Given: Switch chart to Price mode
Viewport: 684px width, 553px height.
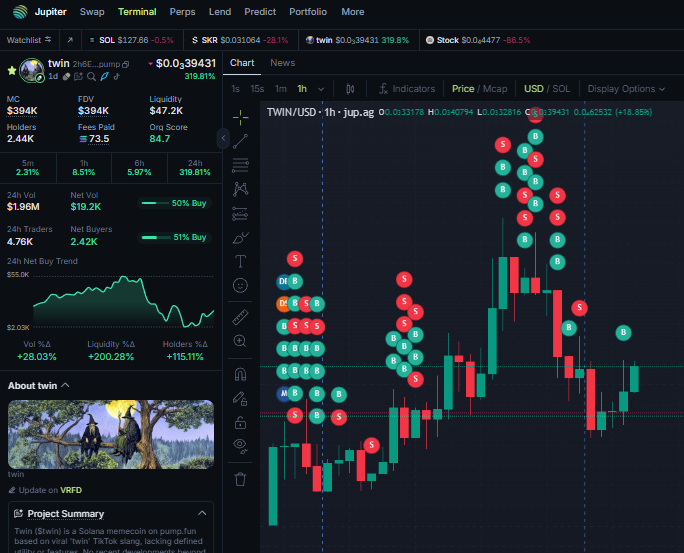Looking at the screenshot, I should (463, 89).
